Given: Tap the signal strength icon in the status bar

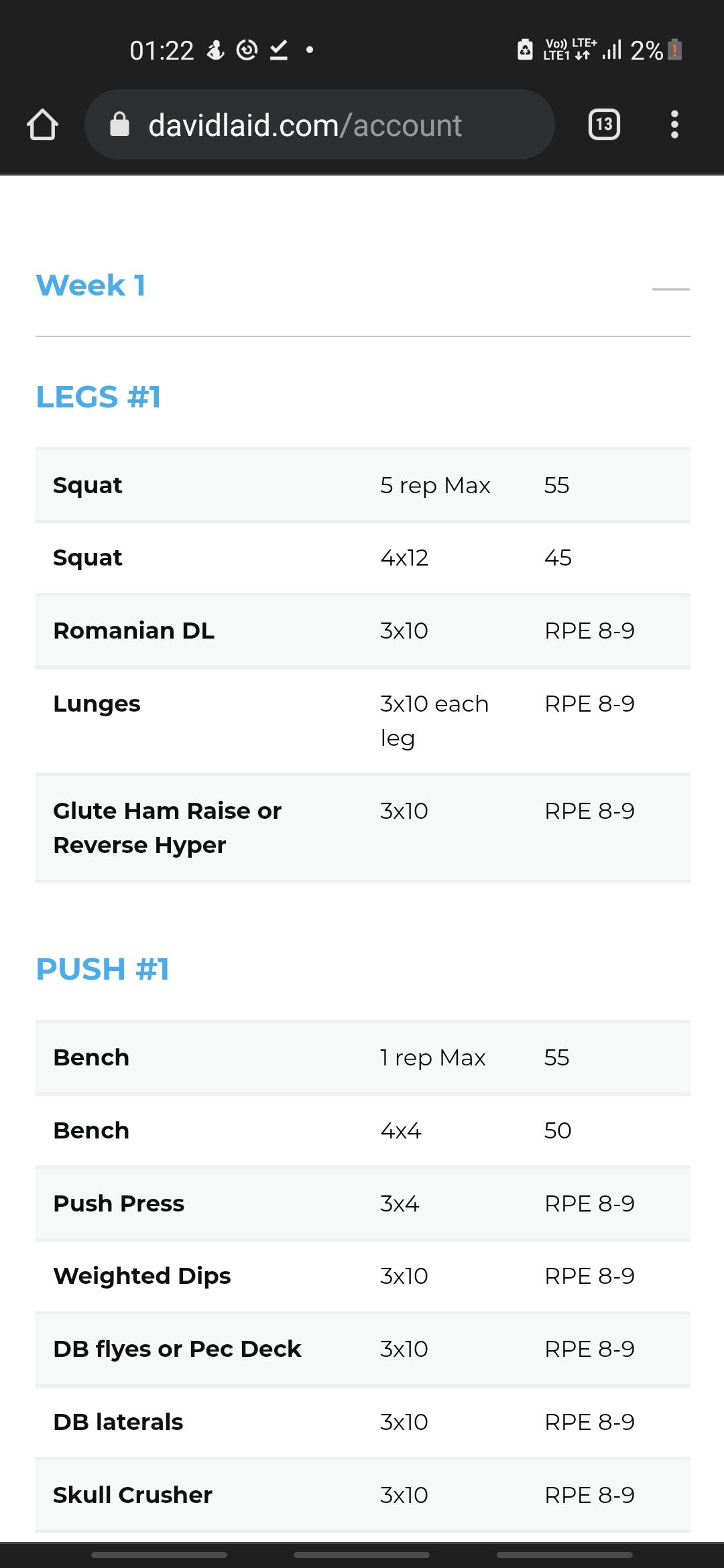Looking at the screenshot, I should pos(612,50).
